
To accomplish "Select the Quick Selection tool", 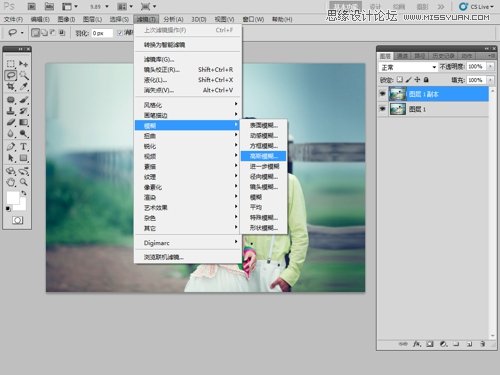I will point(23,75).
